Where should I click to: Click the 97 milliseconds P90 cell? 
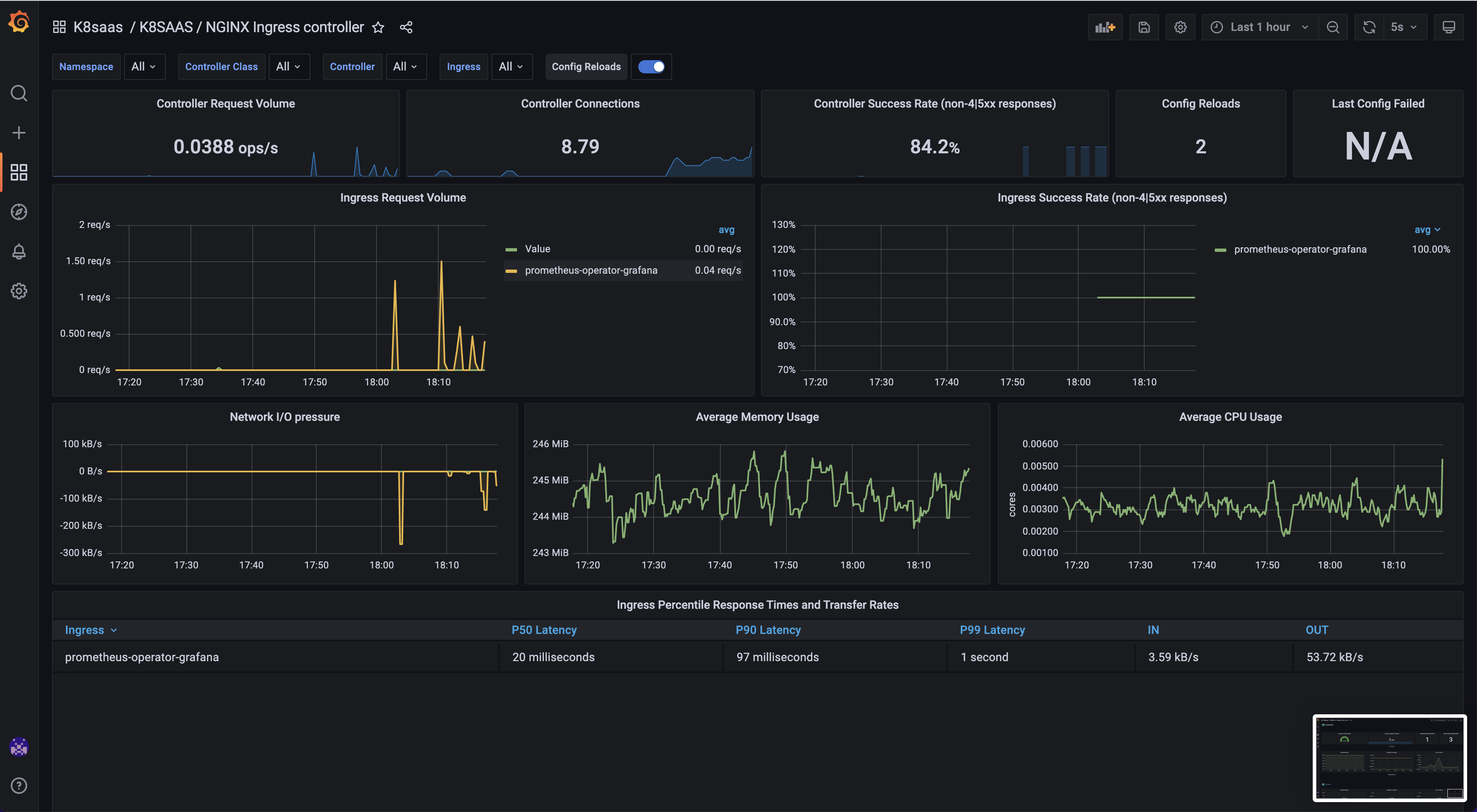[x=777, y=657]
